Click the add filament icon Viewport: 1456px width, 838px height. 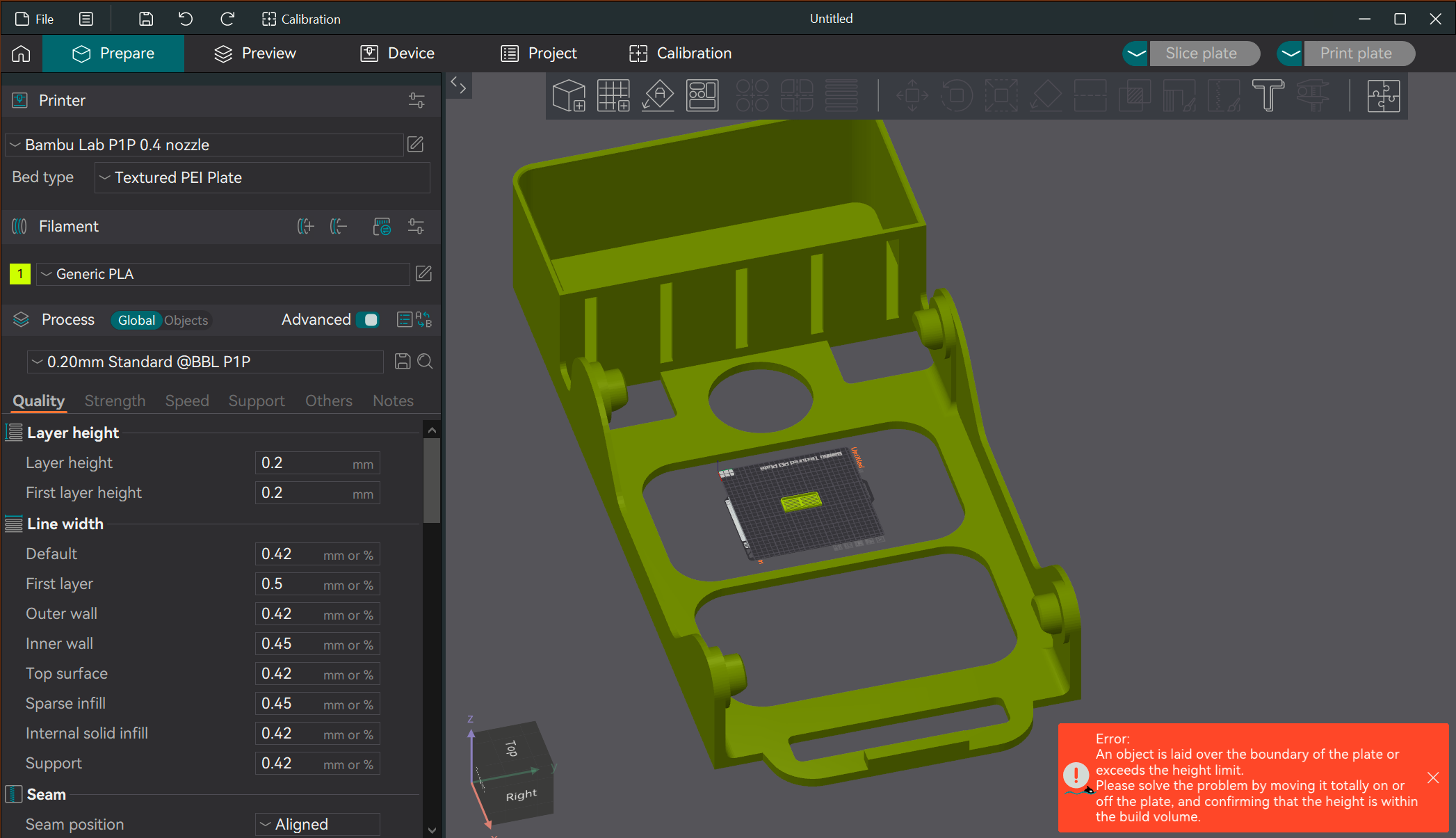point(305,227)
